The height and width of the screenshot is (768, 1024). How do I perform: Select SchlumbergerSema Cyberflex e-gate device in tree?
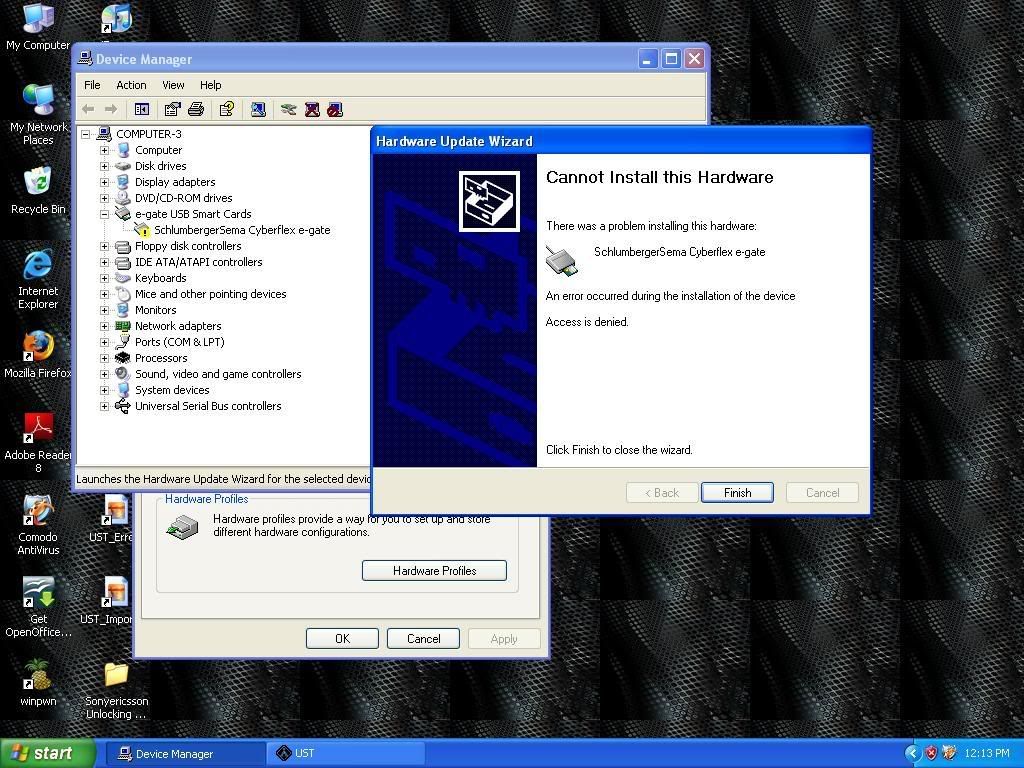click(242, 230)
